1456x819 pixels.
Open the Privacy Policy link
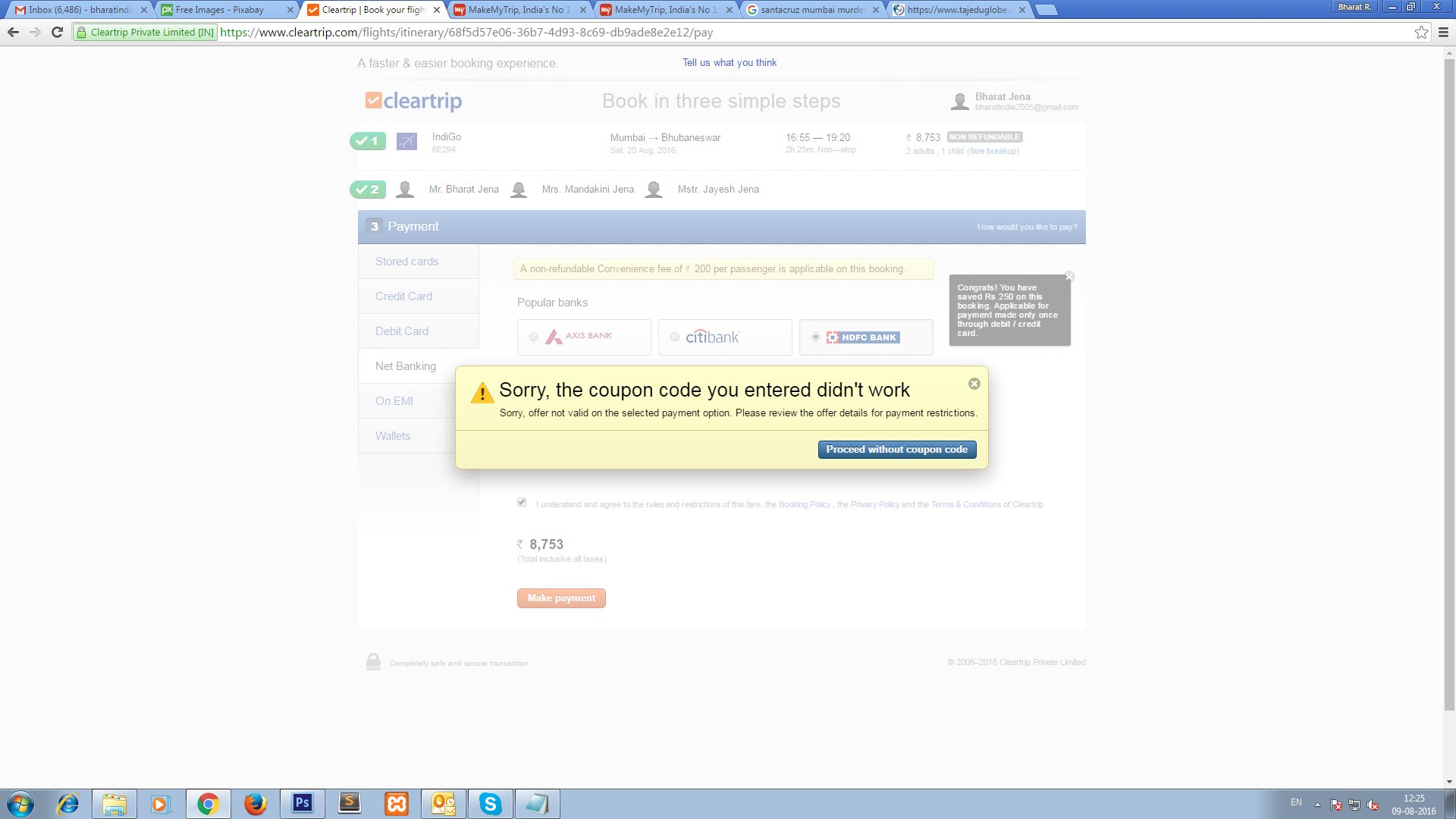pos(875,504)
